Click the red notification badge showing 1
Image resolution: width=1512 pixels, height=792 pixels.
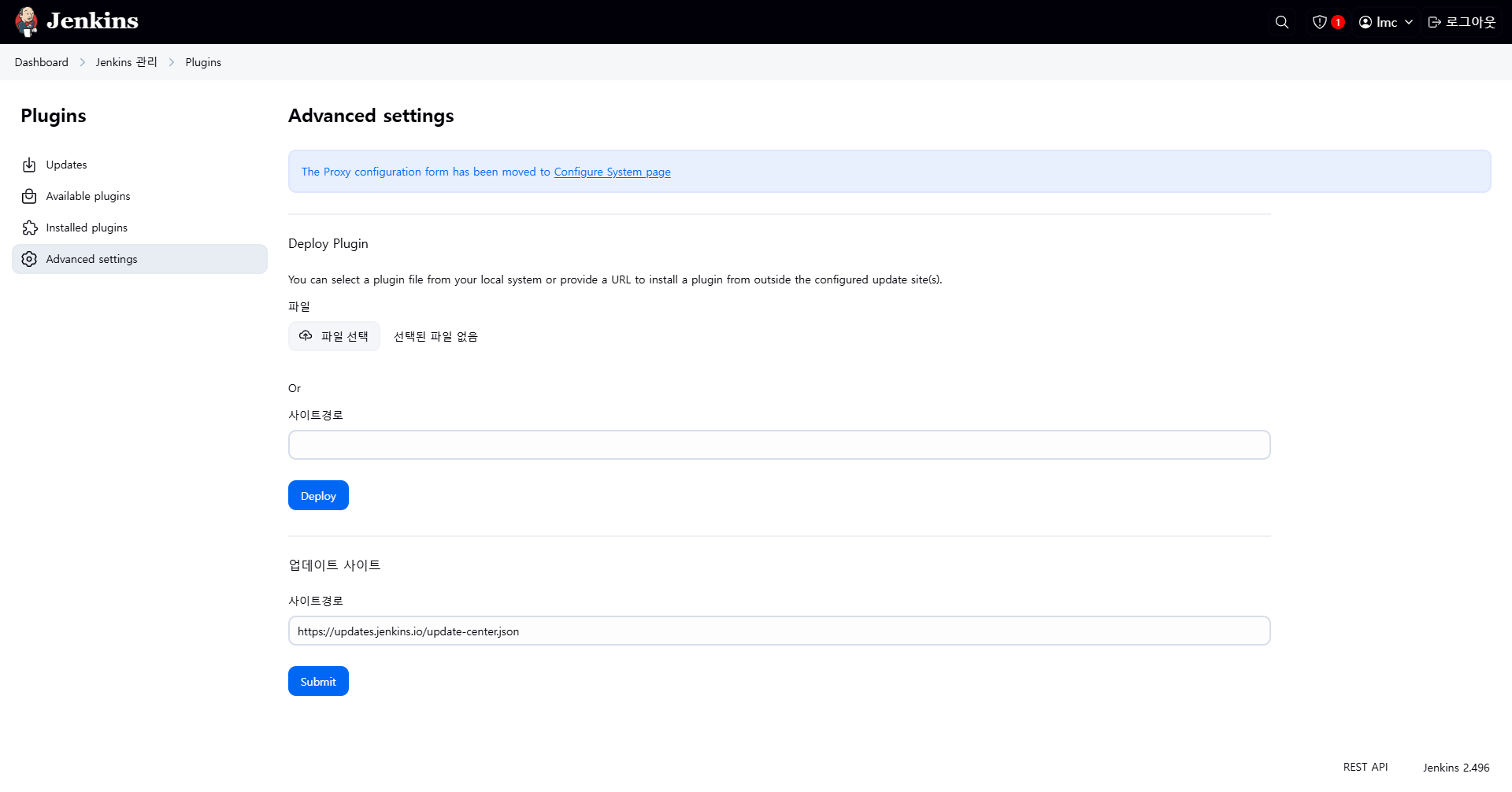click(x=1337, y=22)
